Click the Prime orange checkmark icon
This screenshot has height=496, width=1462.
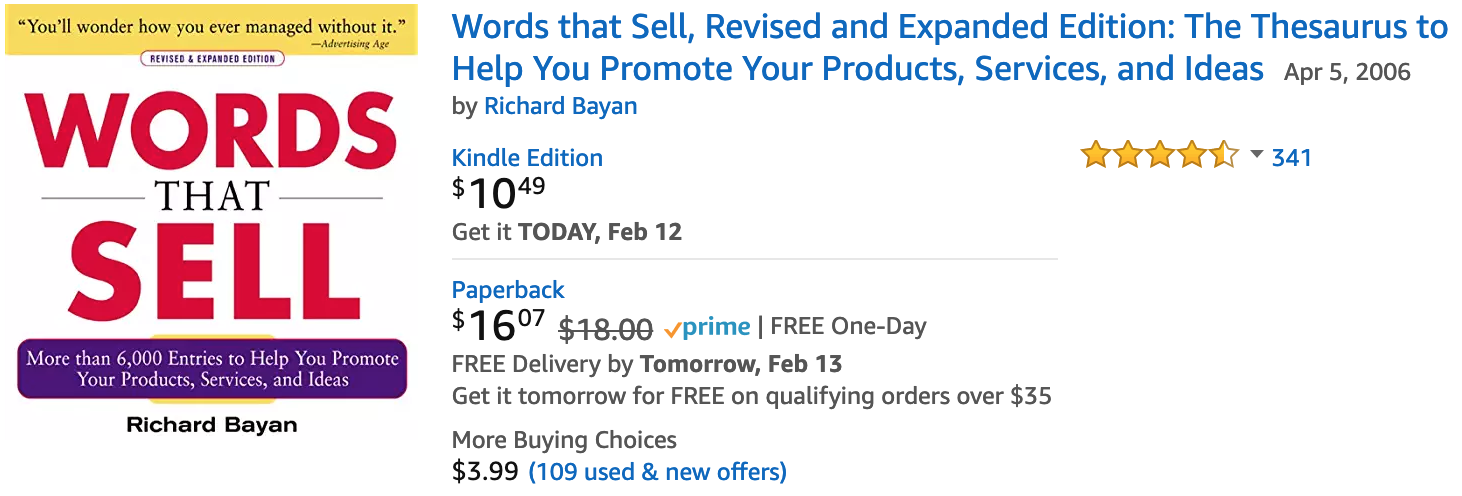(673, 329)
